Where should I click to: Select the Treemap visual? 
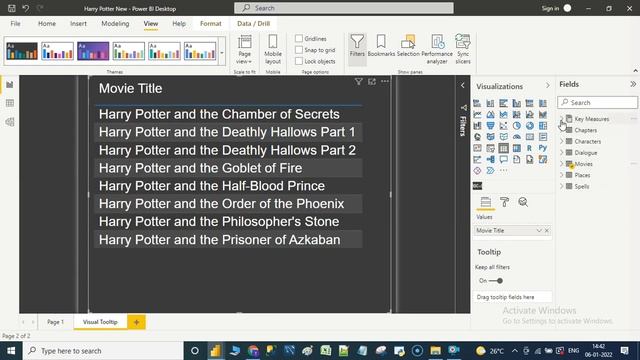[542, 126]
